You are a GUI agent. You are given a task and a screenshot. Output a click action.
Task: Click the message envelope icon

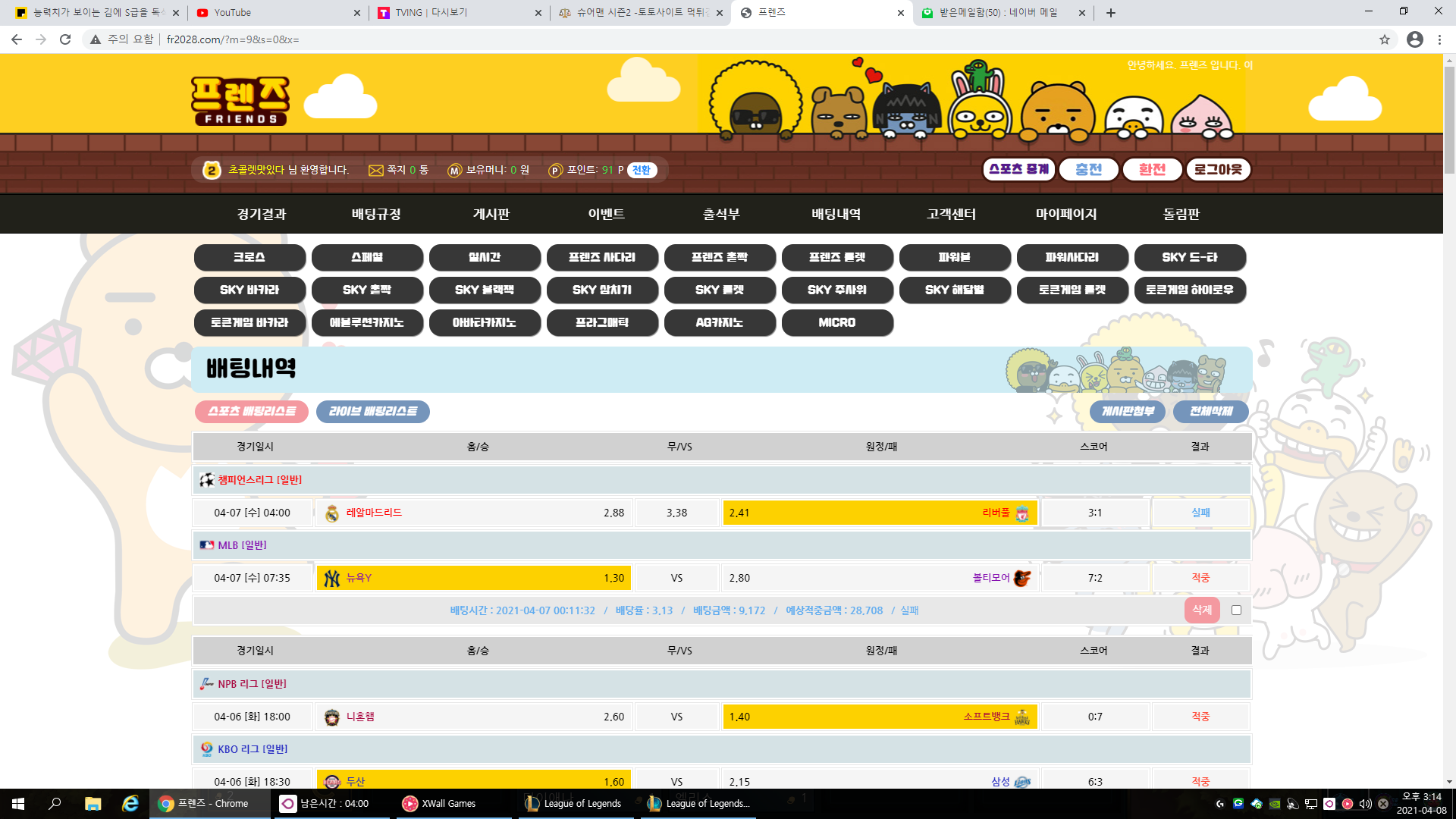tap(375, 171)
